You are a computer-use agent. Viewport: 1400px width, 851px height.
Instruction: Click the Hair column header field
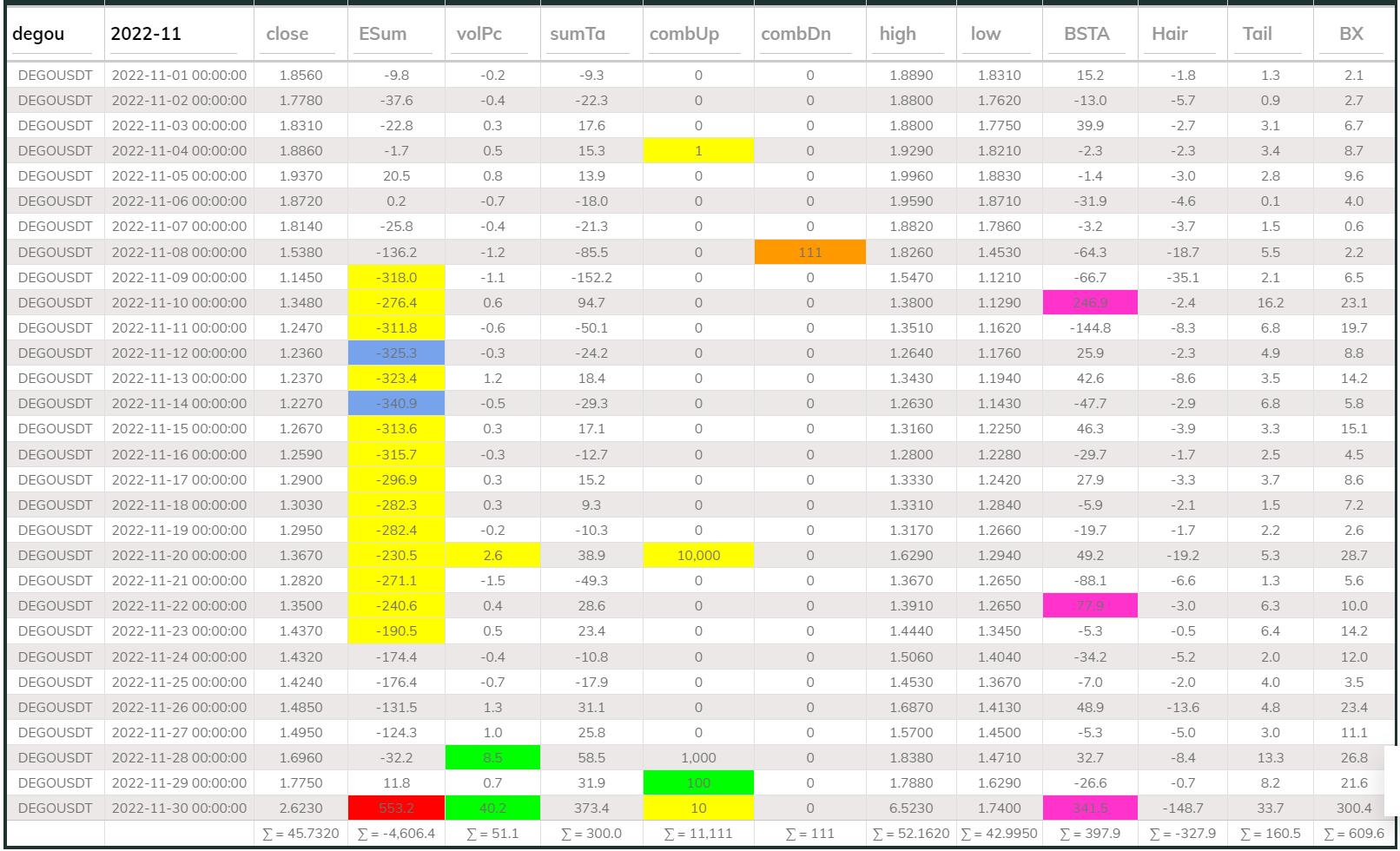[x=1182, y=34]
